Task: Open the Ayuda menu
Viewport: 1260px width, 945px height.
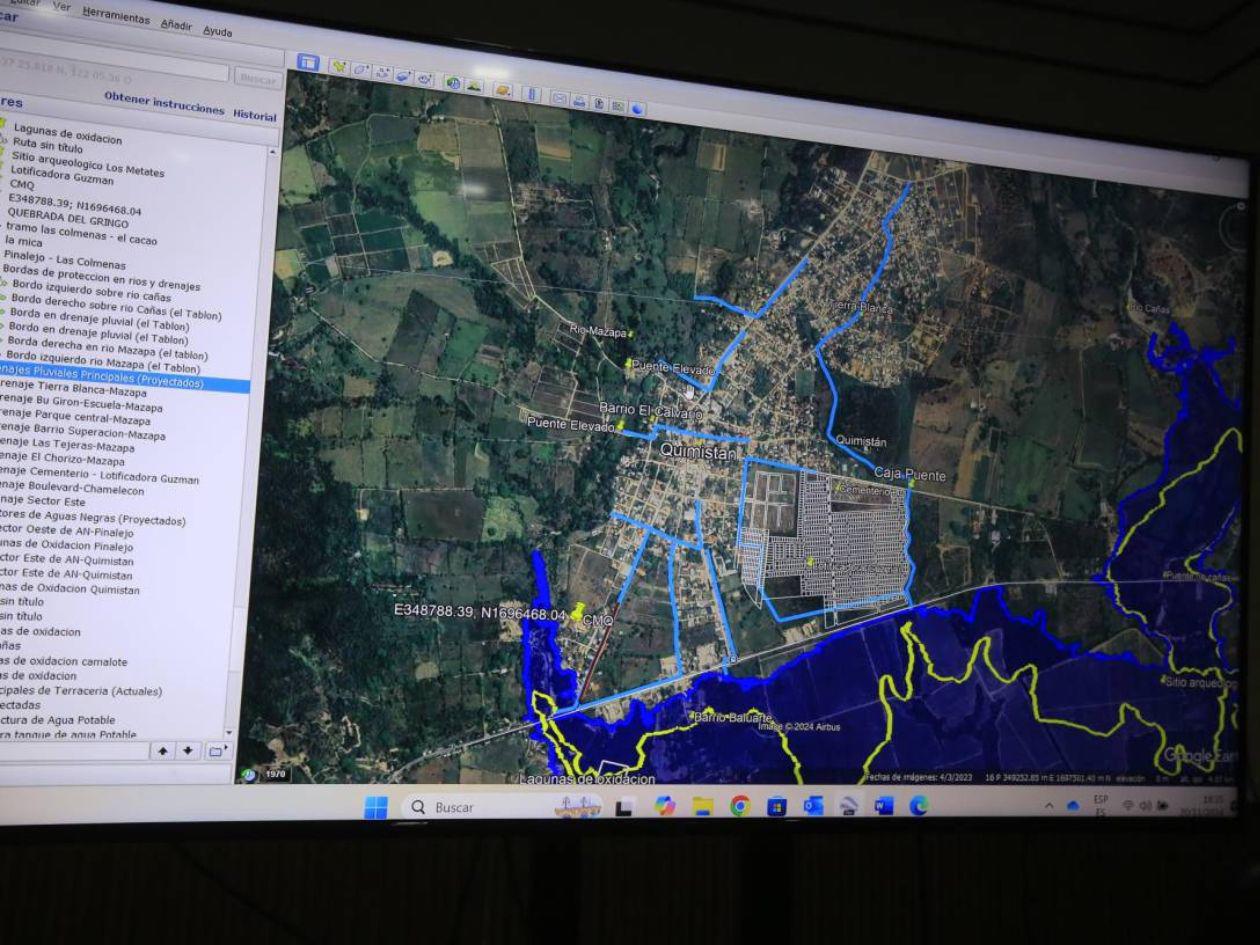Action: click(217, 31)
